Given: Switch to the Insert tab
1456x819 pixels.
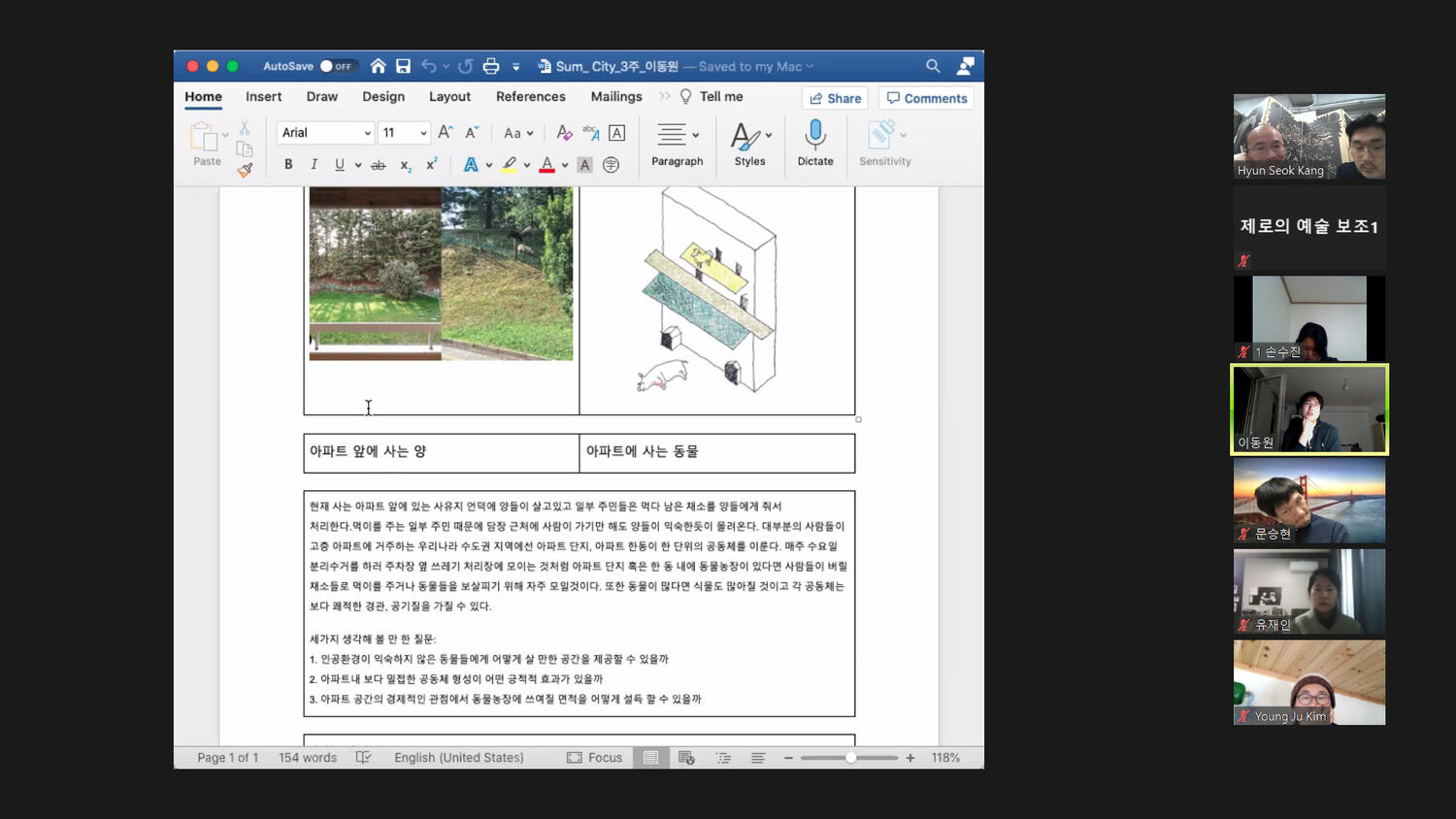Looking at the screenshot, I should pyautogui.click(x=263, y=97).
